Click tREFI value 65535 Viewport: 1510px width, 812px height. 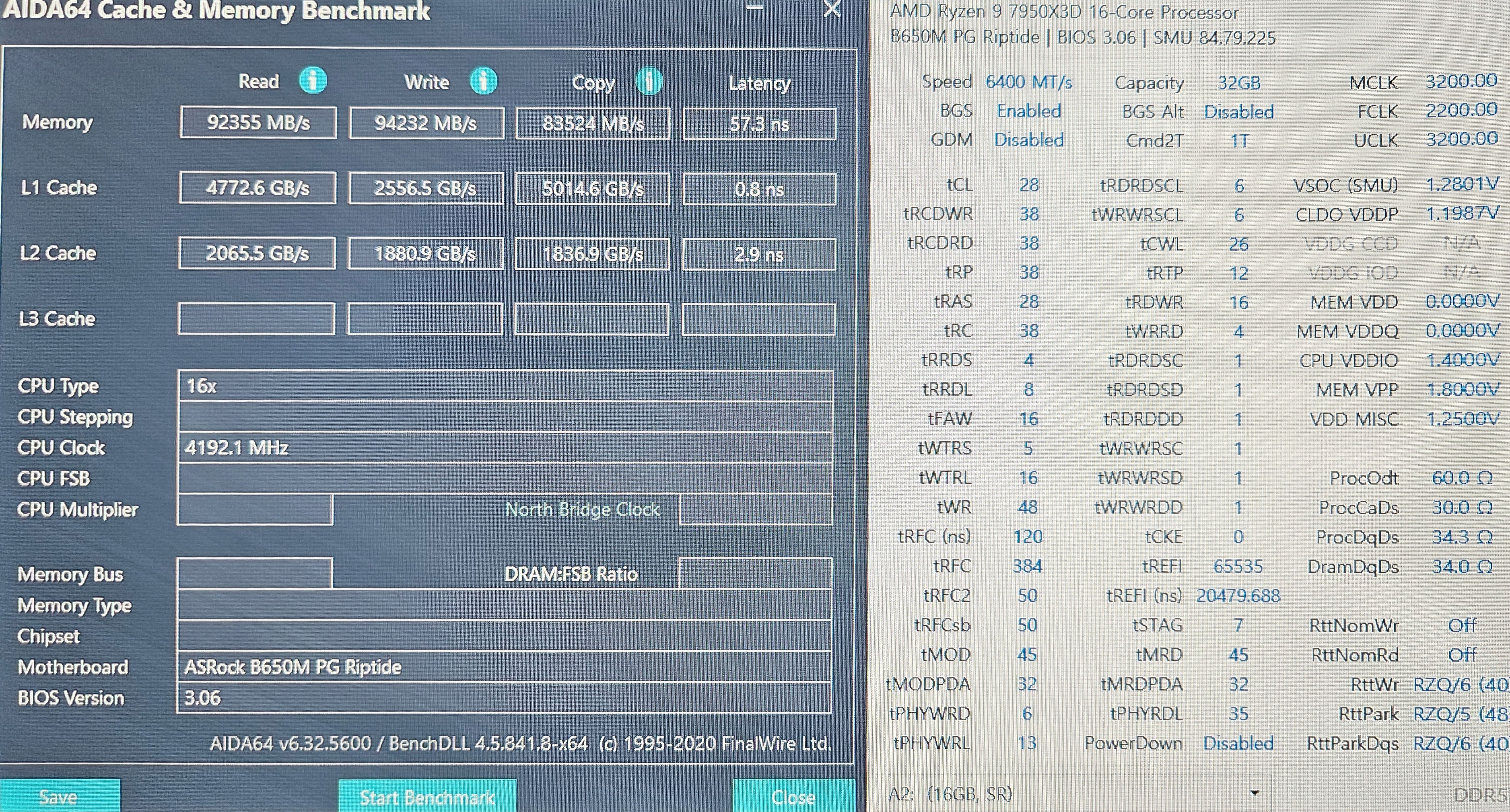click(x=1238, y=567)
